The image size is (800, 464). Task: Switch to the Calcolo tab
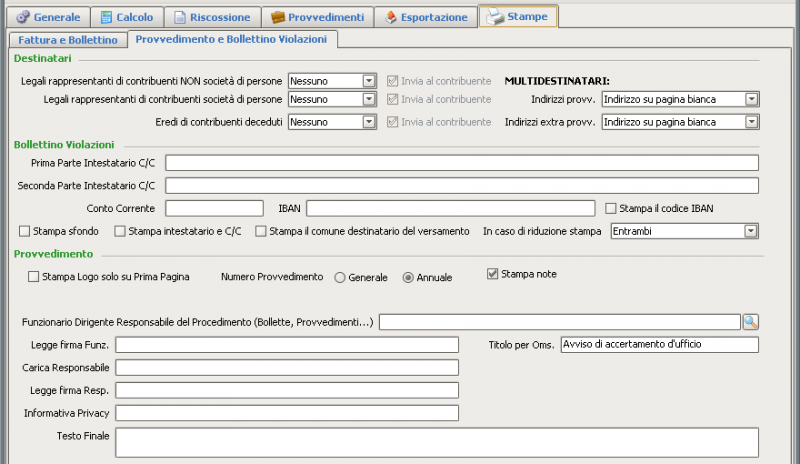(126, 17)
